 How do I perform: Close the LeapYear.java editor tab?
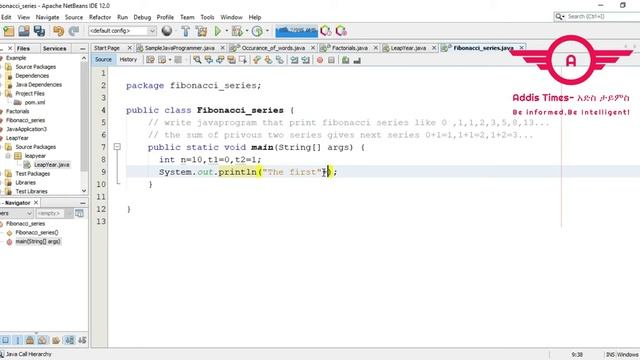(434, 48)
